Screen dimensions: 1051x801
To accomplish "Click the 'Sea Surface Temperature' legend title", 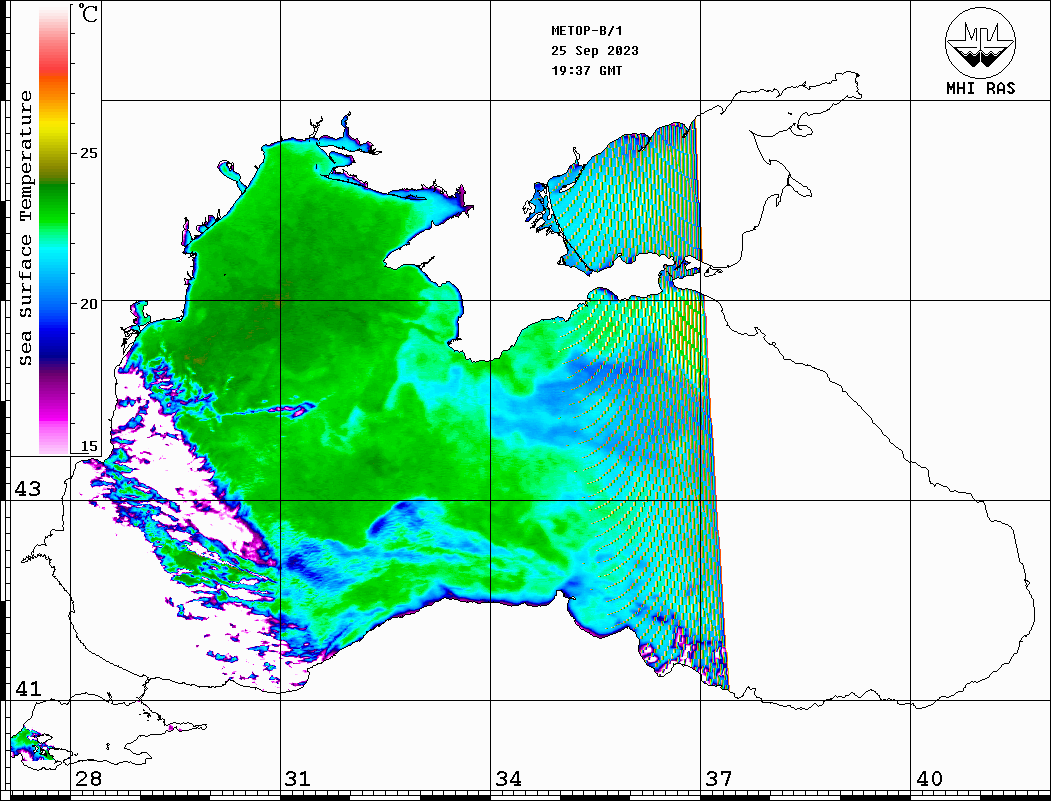I will [x=25, y=228].
